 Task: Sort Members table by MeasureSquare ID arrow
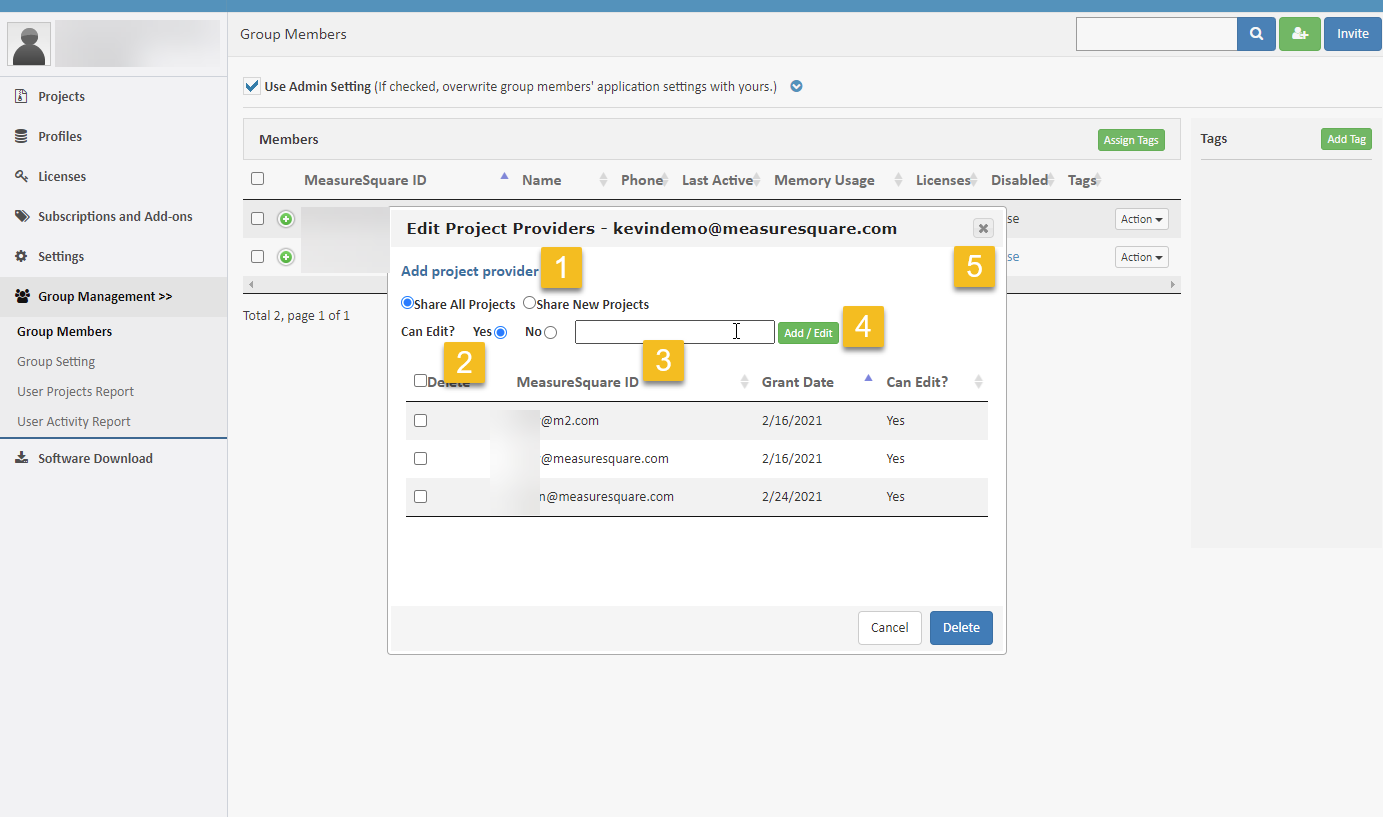click(x=504, y=178)
